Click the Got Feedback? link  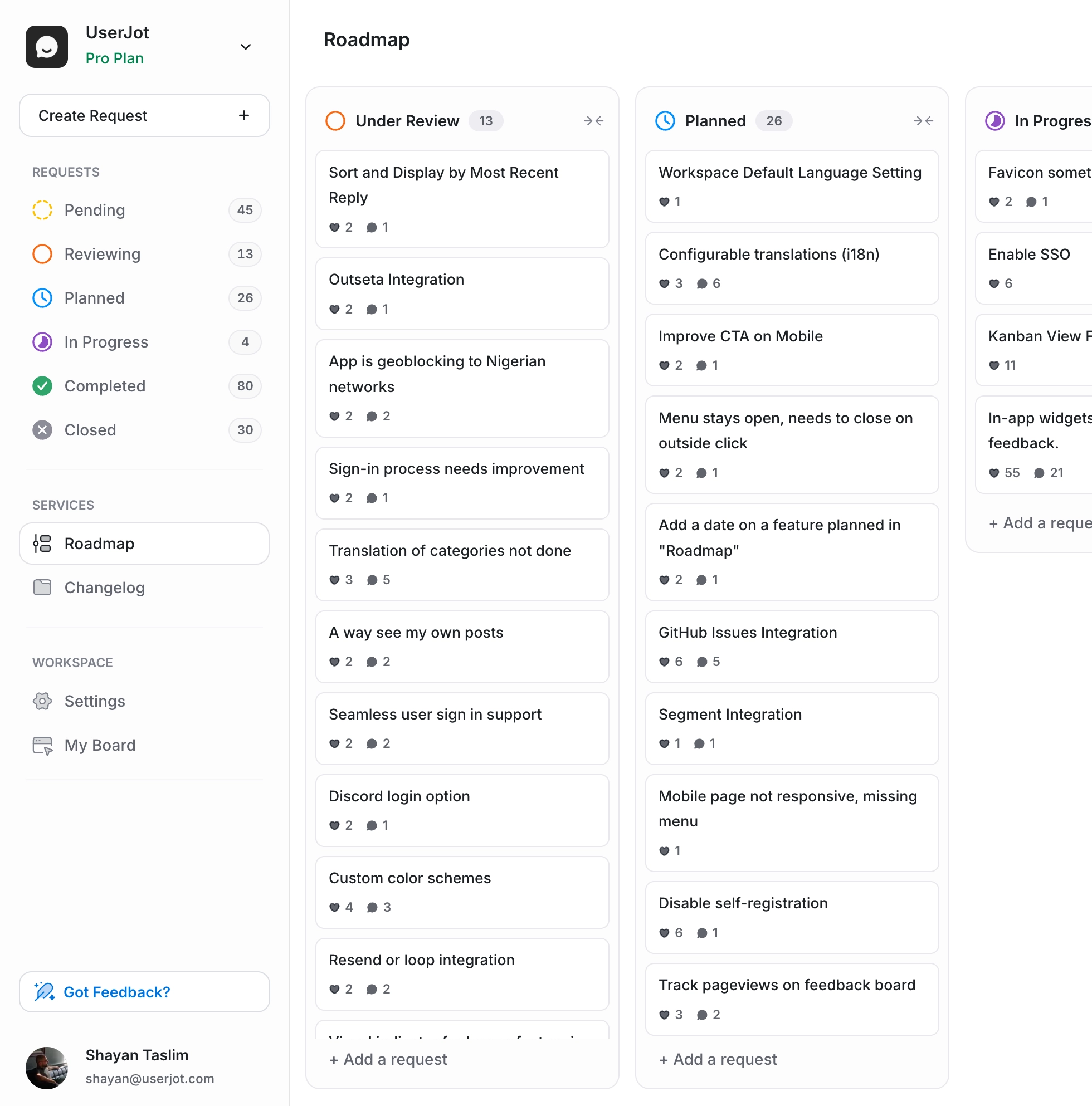[x=116, y=992]
